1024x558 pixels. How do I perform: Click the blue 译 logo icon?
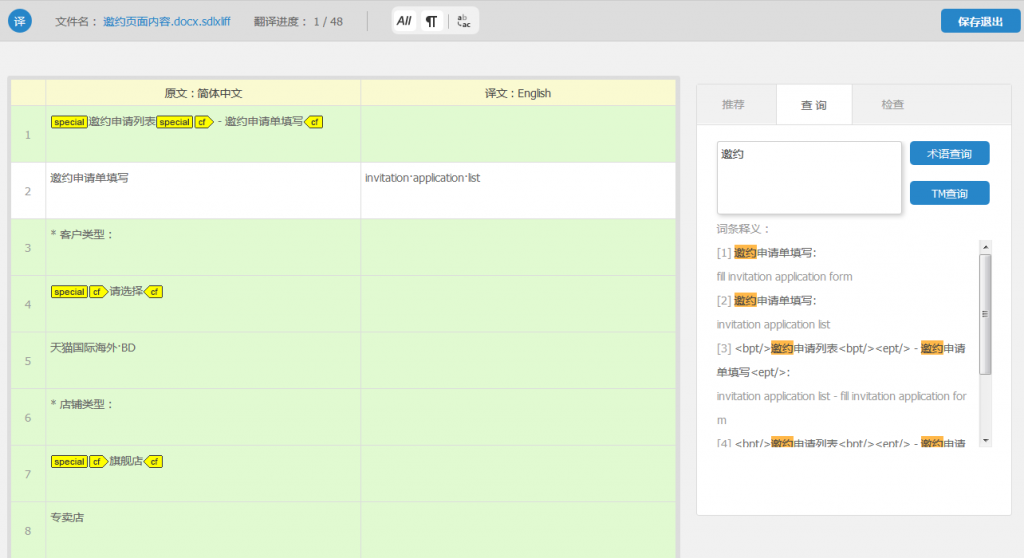point(21,20)
